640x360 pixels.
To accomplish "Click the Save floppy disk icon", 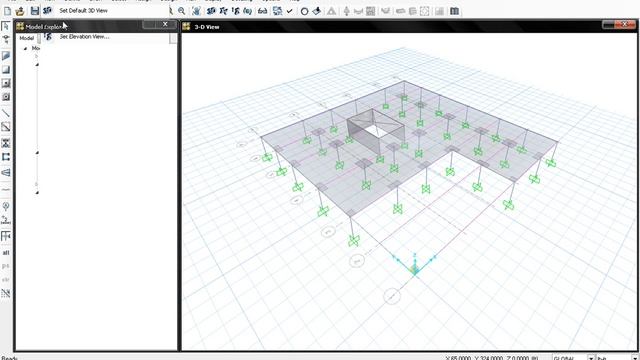I will 35,11.
